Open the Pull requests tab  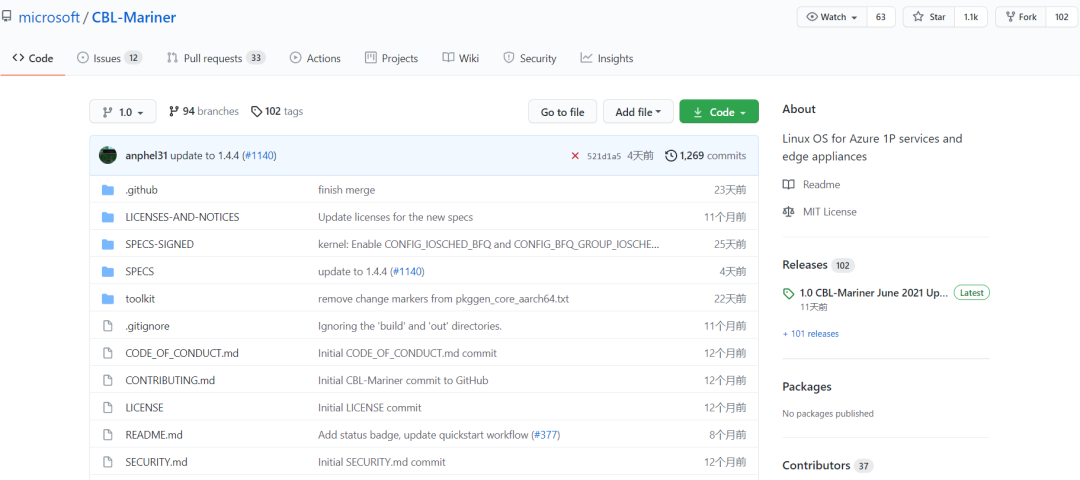(214, 58)
